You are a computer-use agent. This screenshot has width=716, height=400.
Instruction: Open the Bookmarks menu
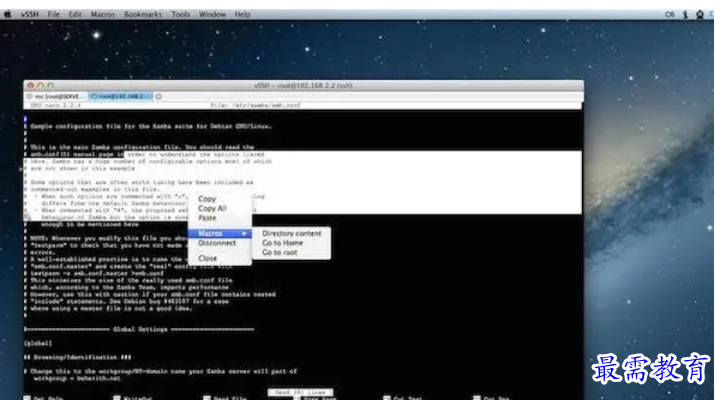pyautogui.click(x=143, y=15)
